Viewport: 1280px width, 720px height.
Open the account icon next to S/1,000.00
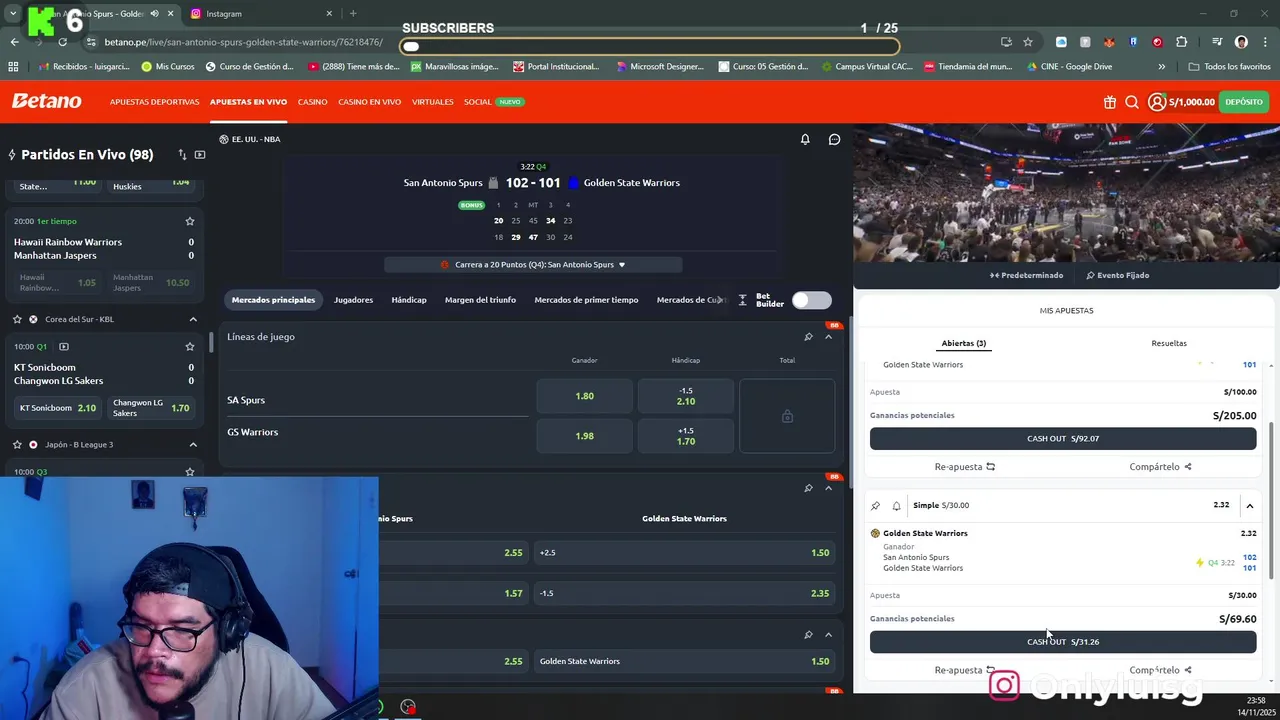(x=1157, y=102)
